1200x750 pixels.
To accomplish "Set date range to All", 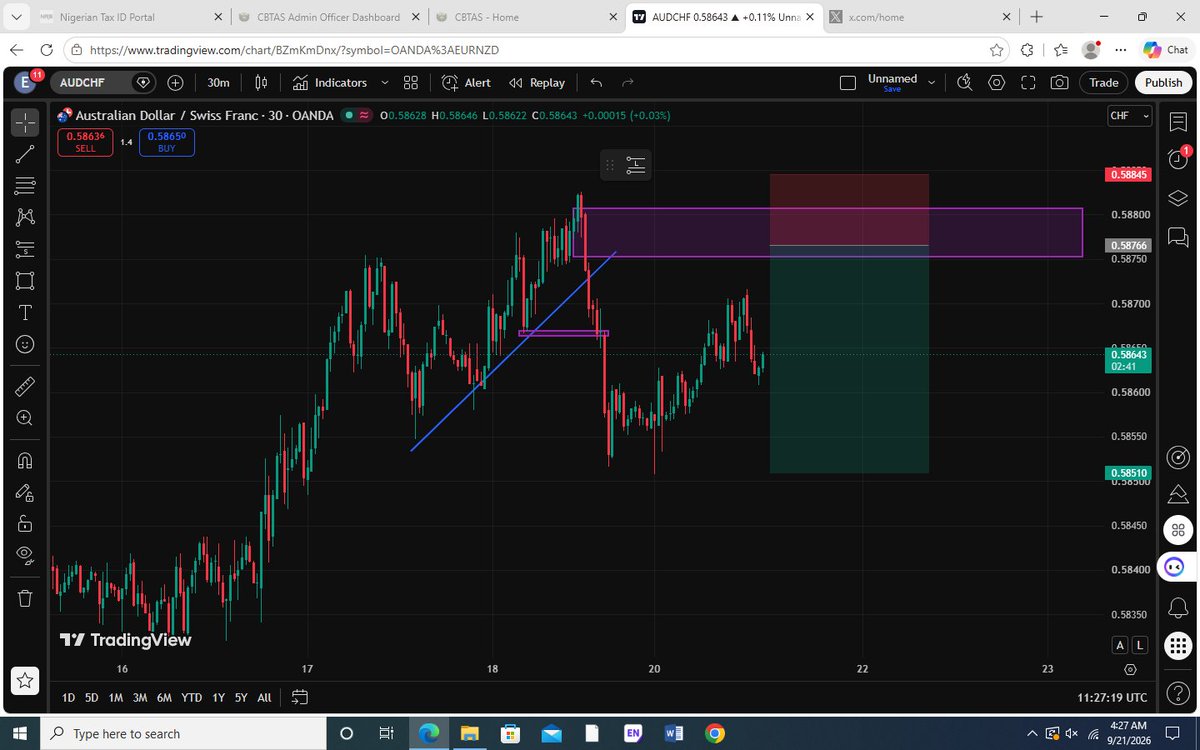I will pos(264,697).
